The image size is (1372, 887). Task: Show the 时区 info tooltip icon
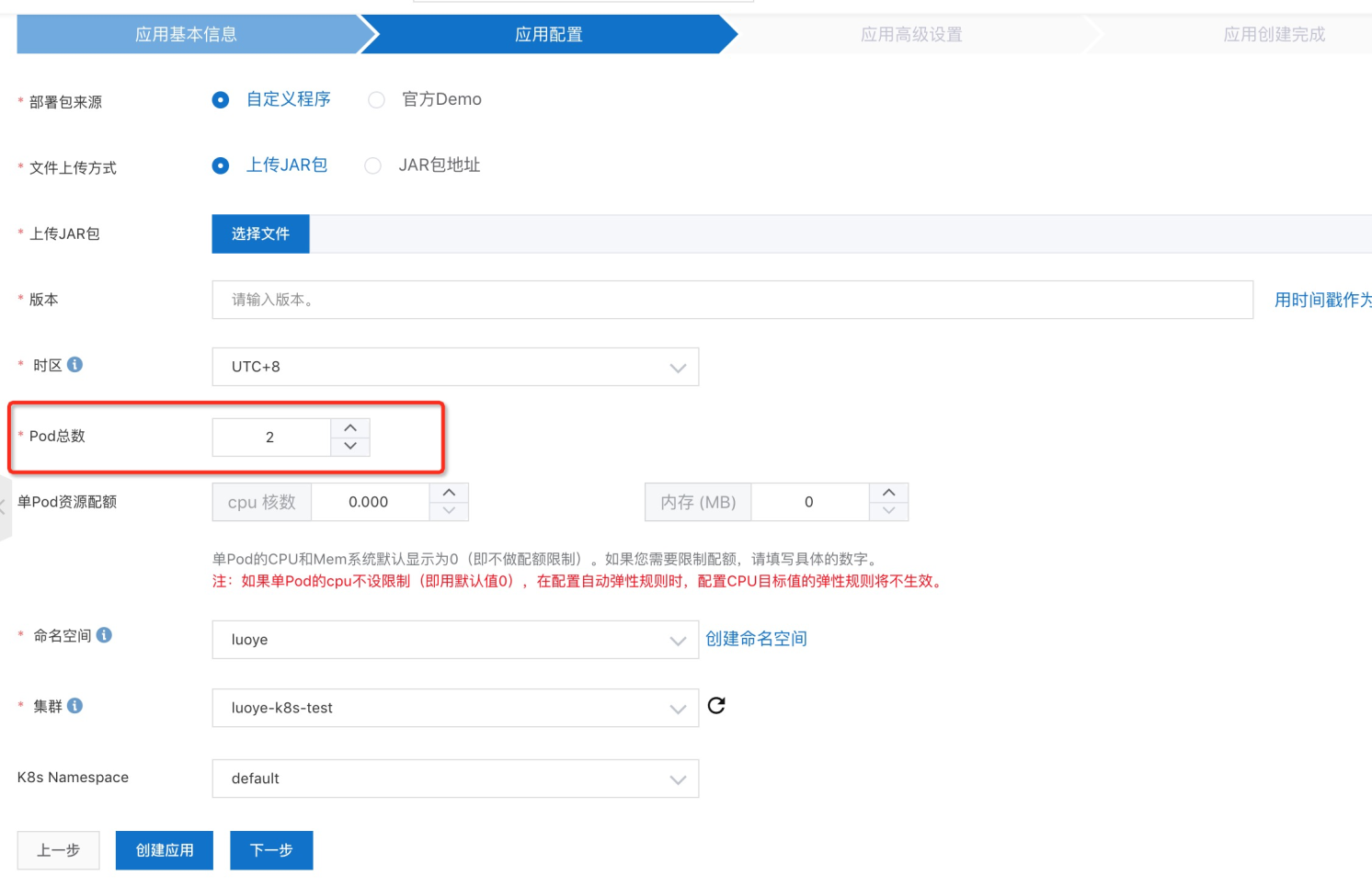[75, 365]
